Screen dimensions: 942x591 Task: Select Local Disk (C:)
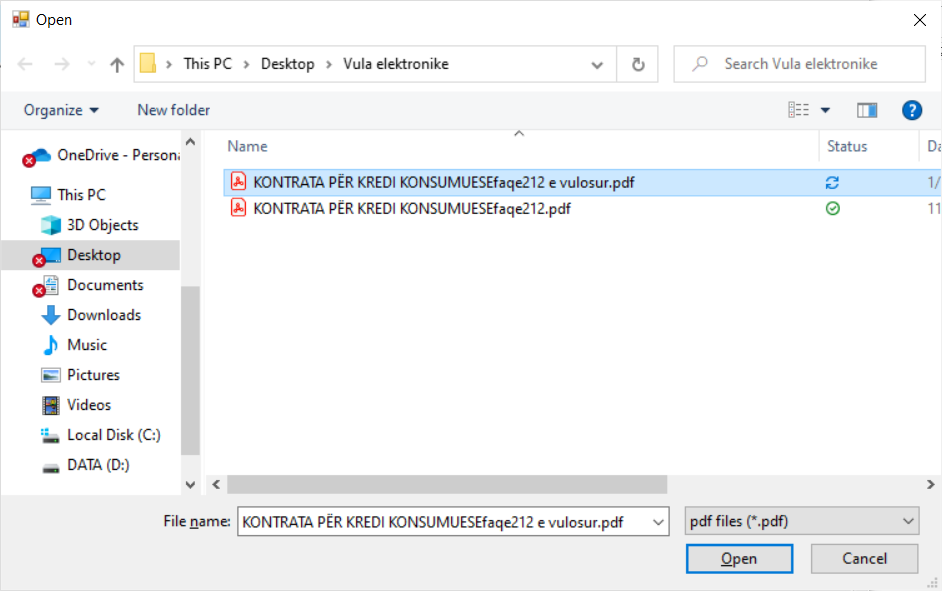coord(101,435)
